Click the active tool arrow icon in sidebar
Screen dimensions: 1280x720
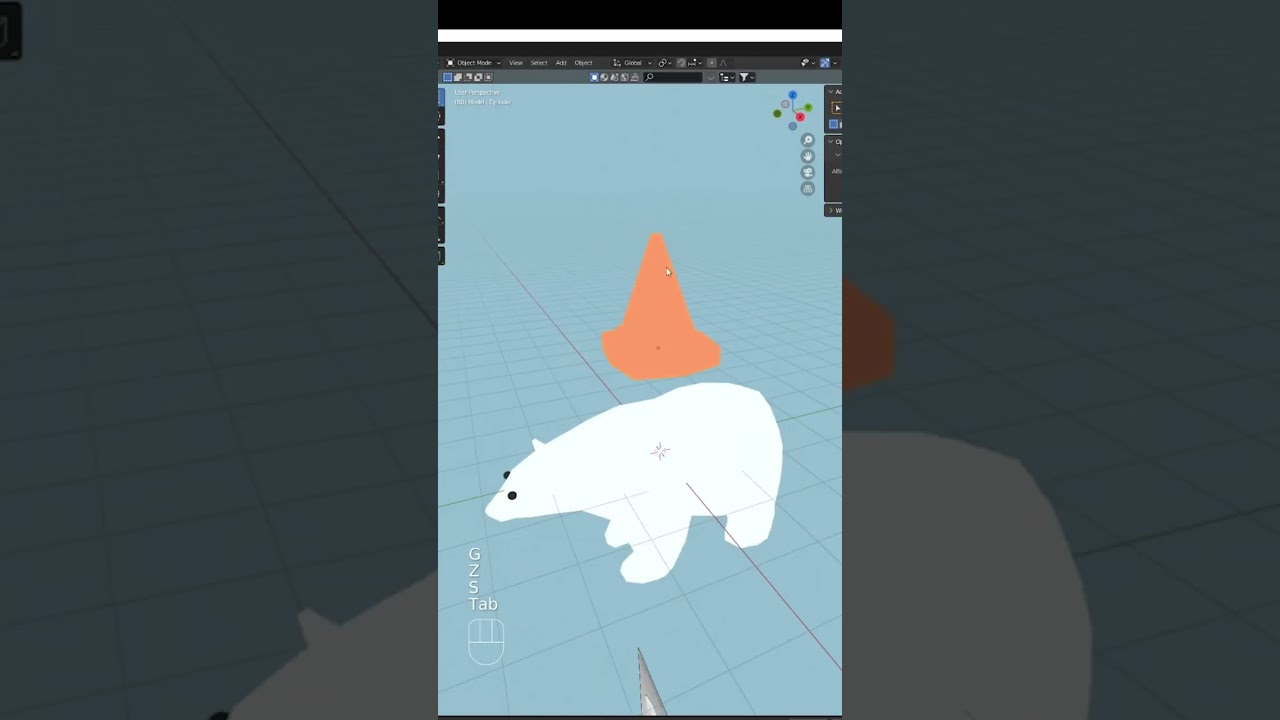click(x=837, y=108)
